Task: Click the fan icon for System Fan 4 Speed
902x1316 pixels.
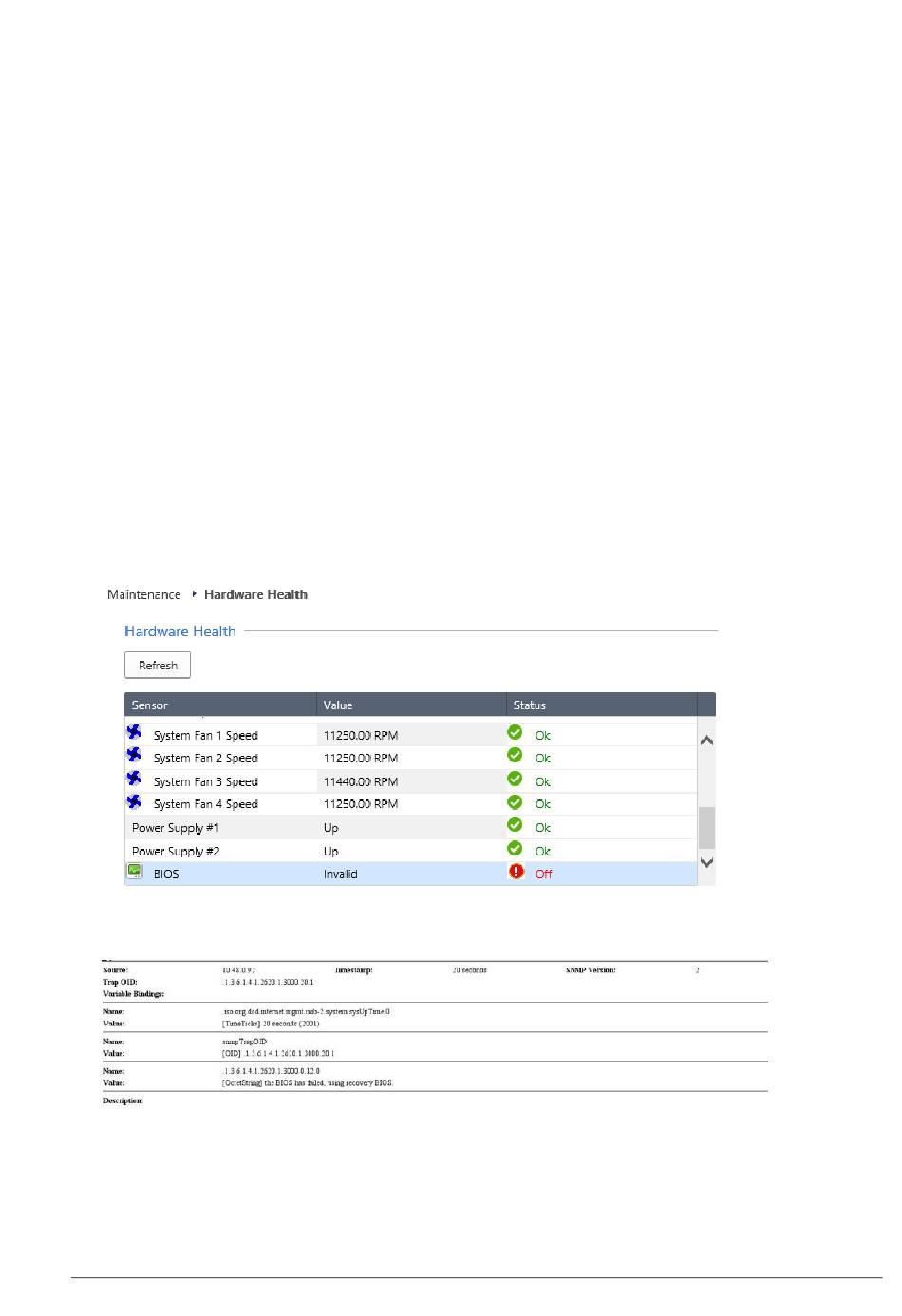Action: click(x=134, y=802)
